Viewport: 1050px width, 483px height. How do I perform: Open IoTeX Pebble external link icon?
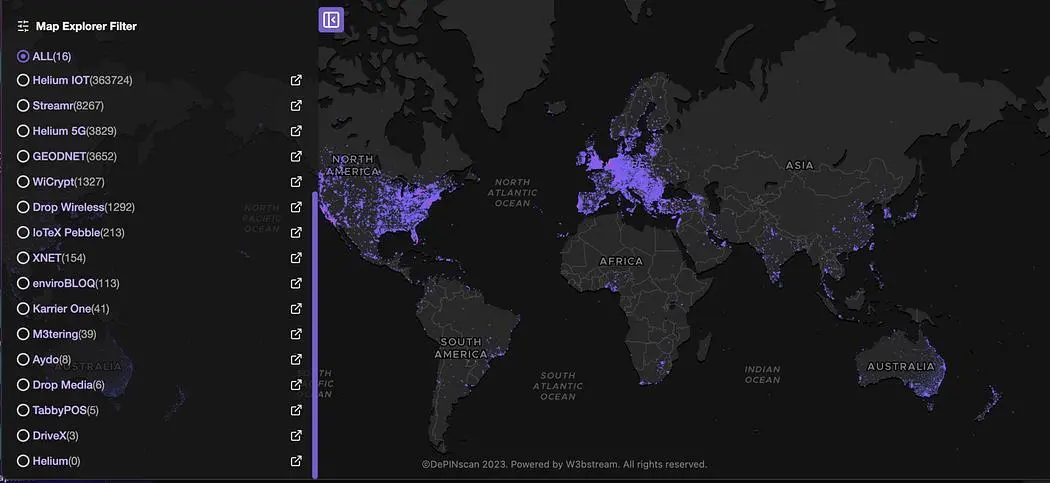coord(296,232)
